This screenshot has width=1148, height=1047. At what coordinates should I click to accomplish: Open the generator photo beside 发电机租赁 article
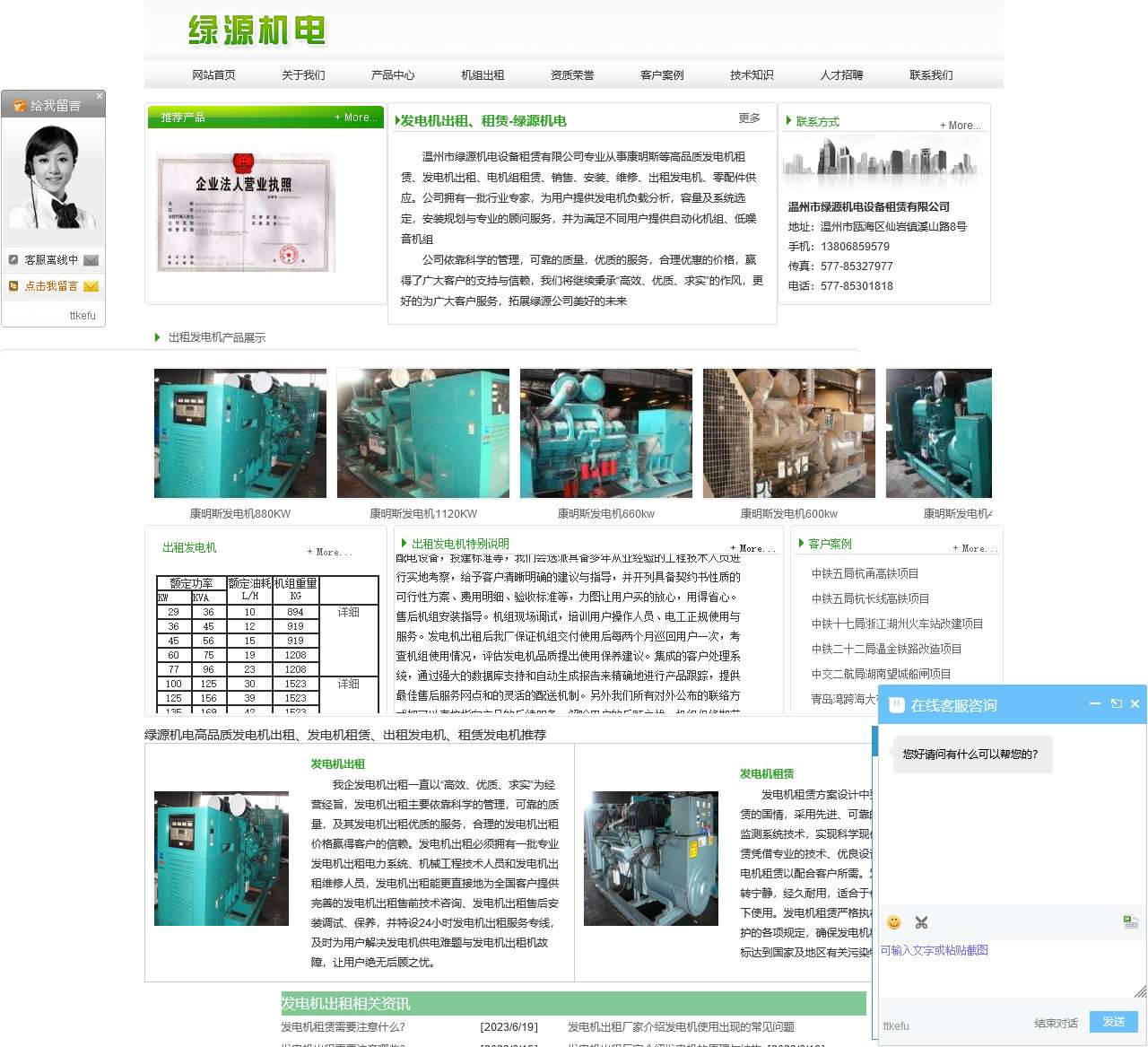651,859
